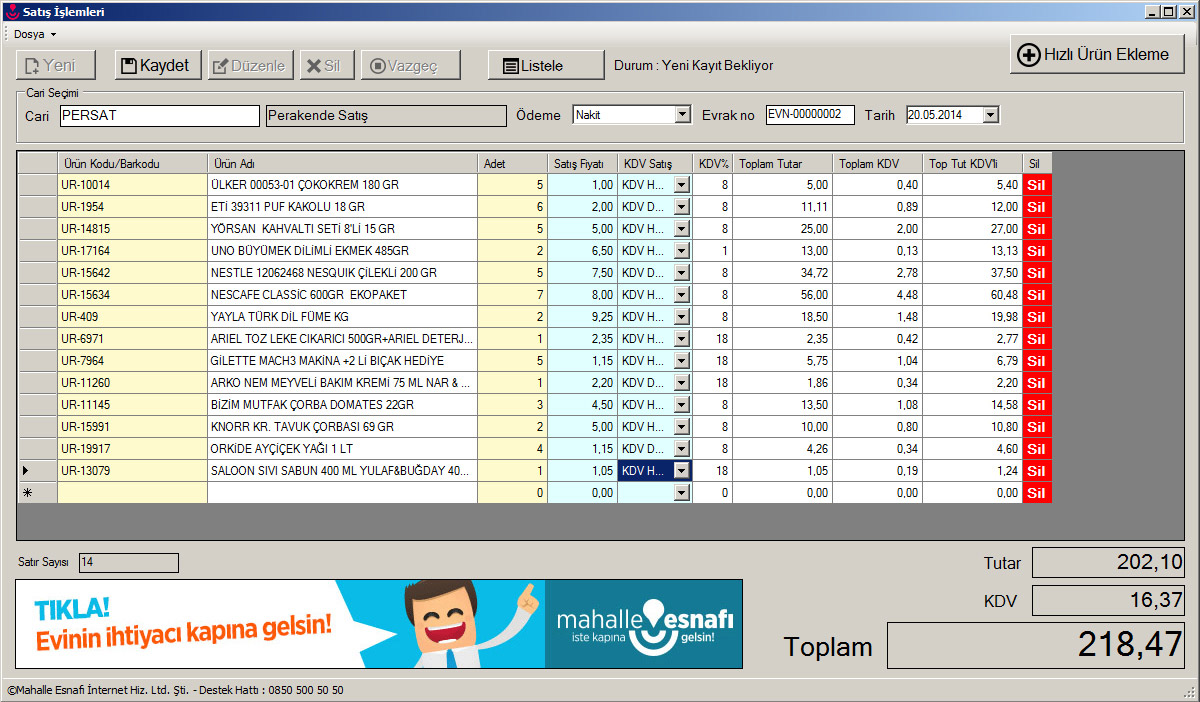Delete the SALOON SIVI SABUN row
1200x702 pixels.
tap(1037, 471)
